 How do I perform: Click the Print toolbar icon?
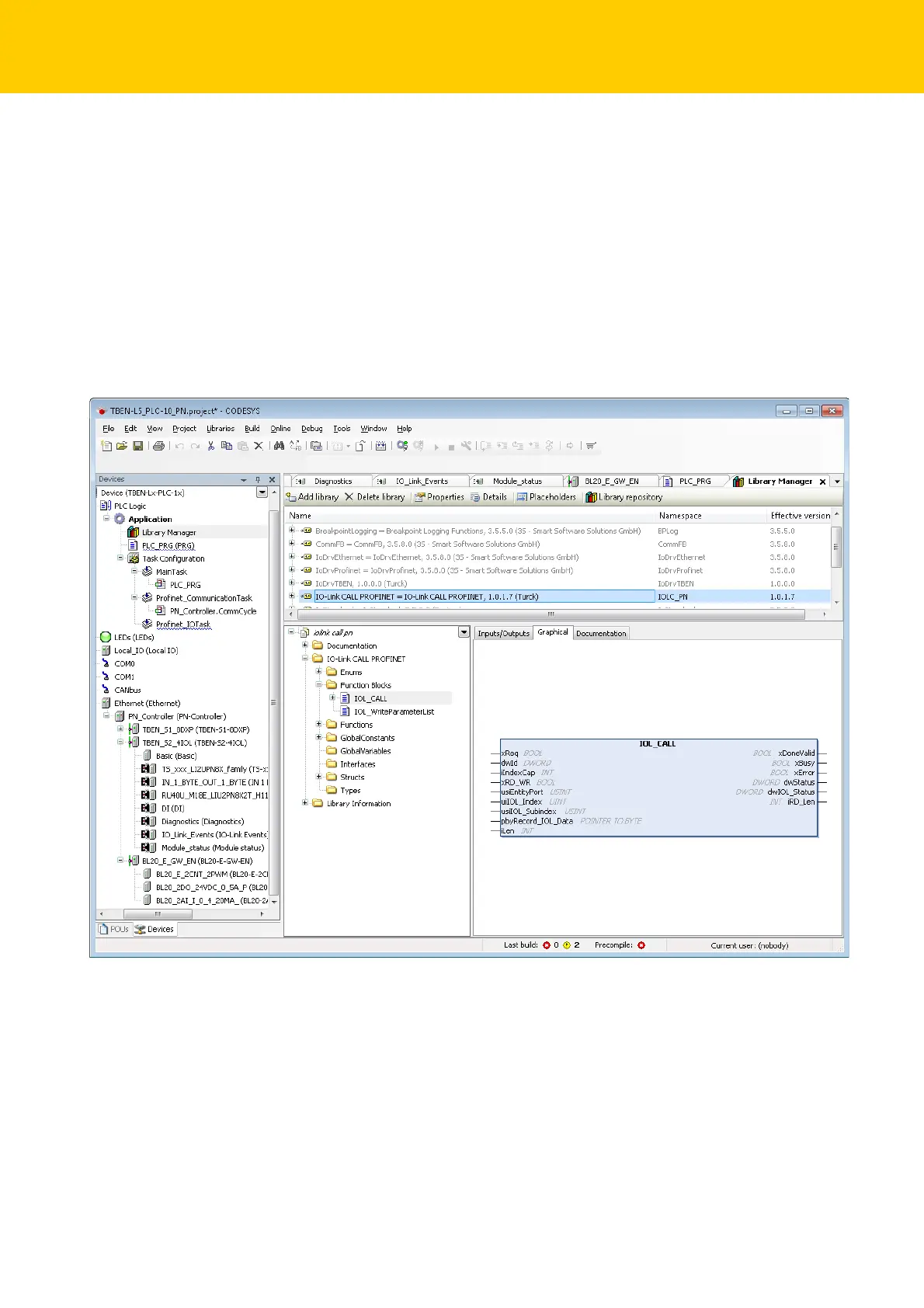(x=158, y=446)
